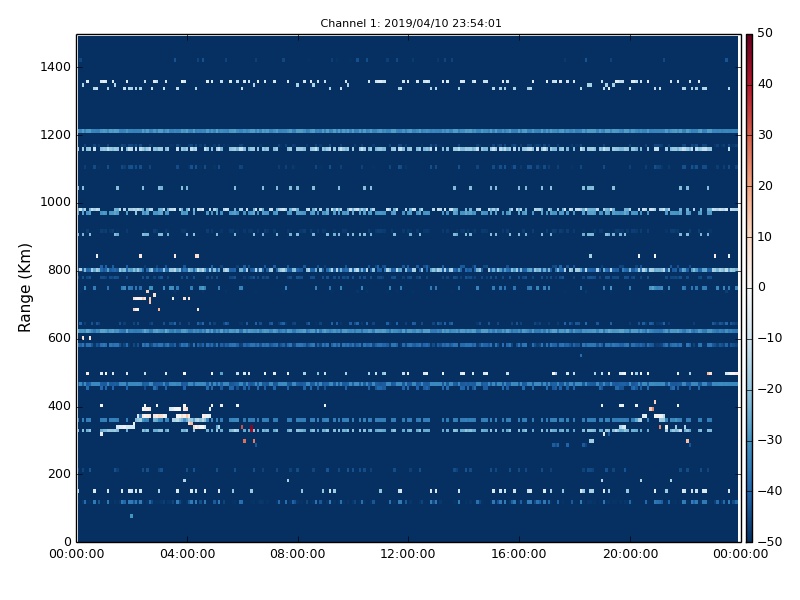The width and height of the screenshot is (800, 600).
Task: Click the colorbar label 10
Action: (765, 237)
